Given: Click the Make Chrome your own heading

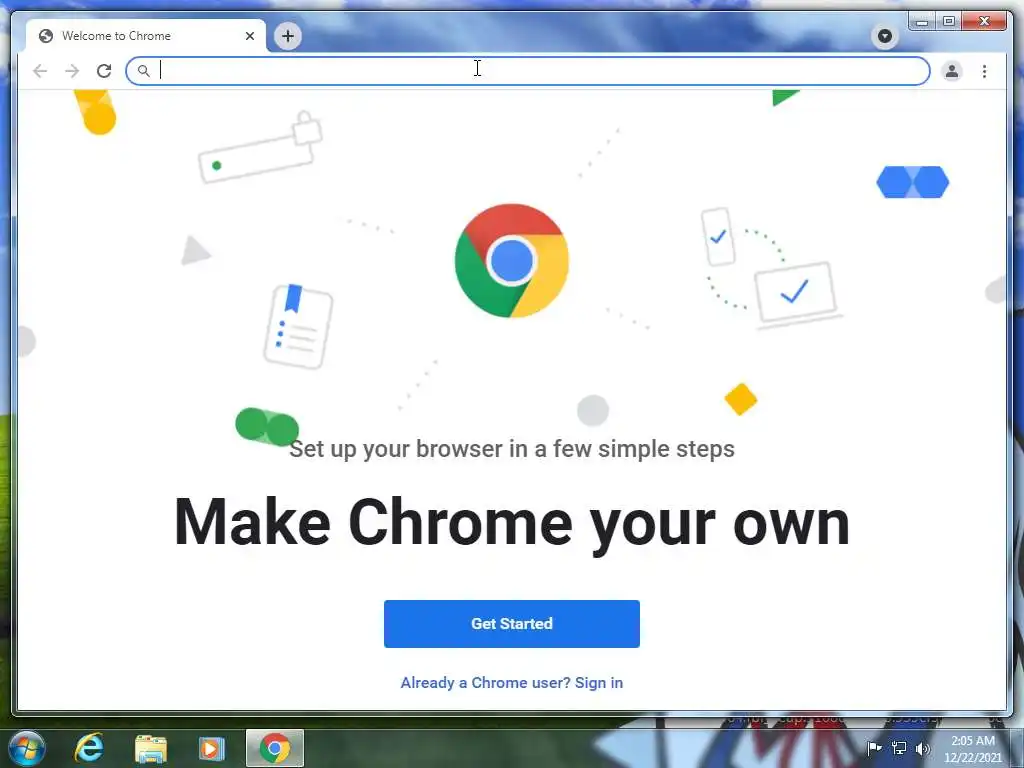Looking at the screenshot, I should coord(511,523).
